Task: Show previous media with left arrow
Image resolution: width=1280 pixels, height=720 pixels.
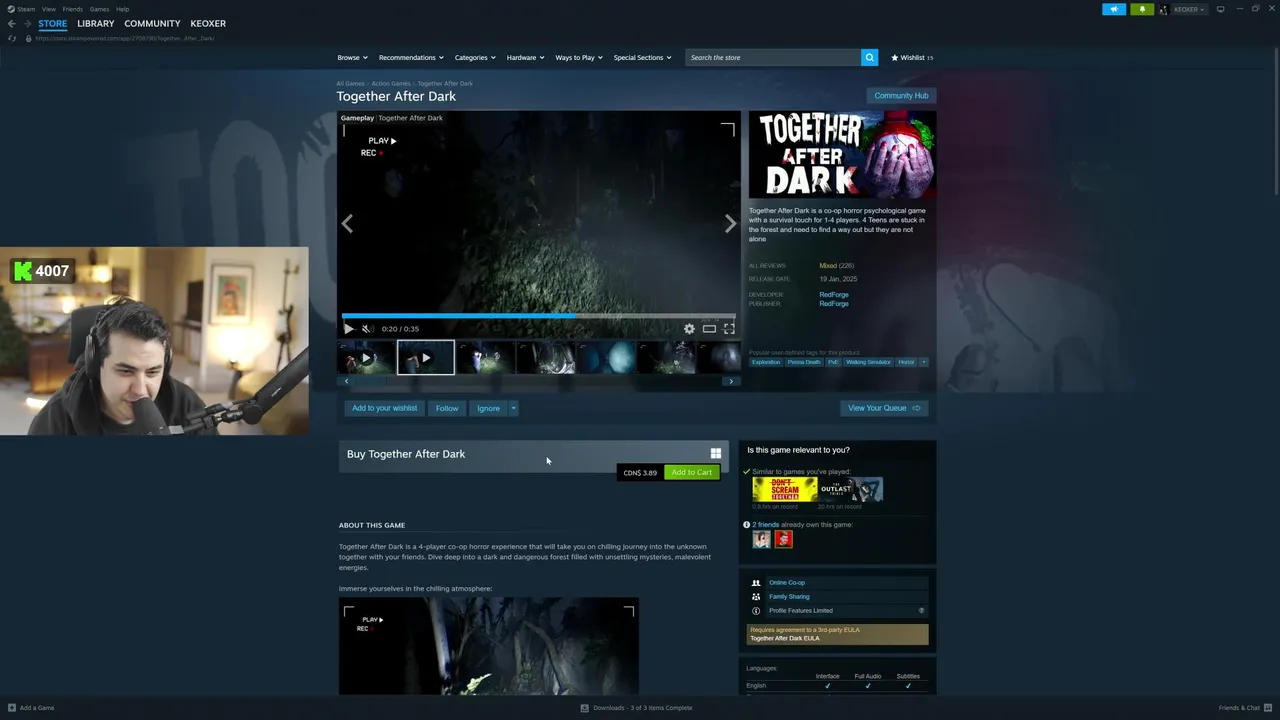Action: point(347,224)
